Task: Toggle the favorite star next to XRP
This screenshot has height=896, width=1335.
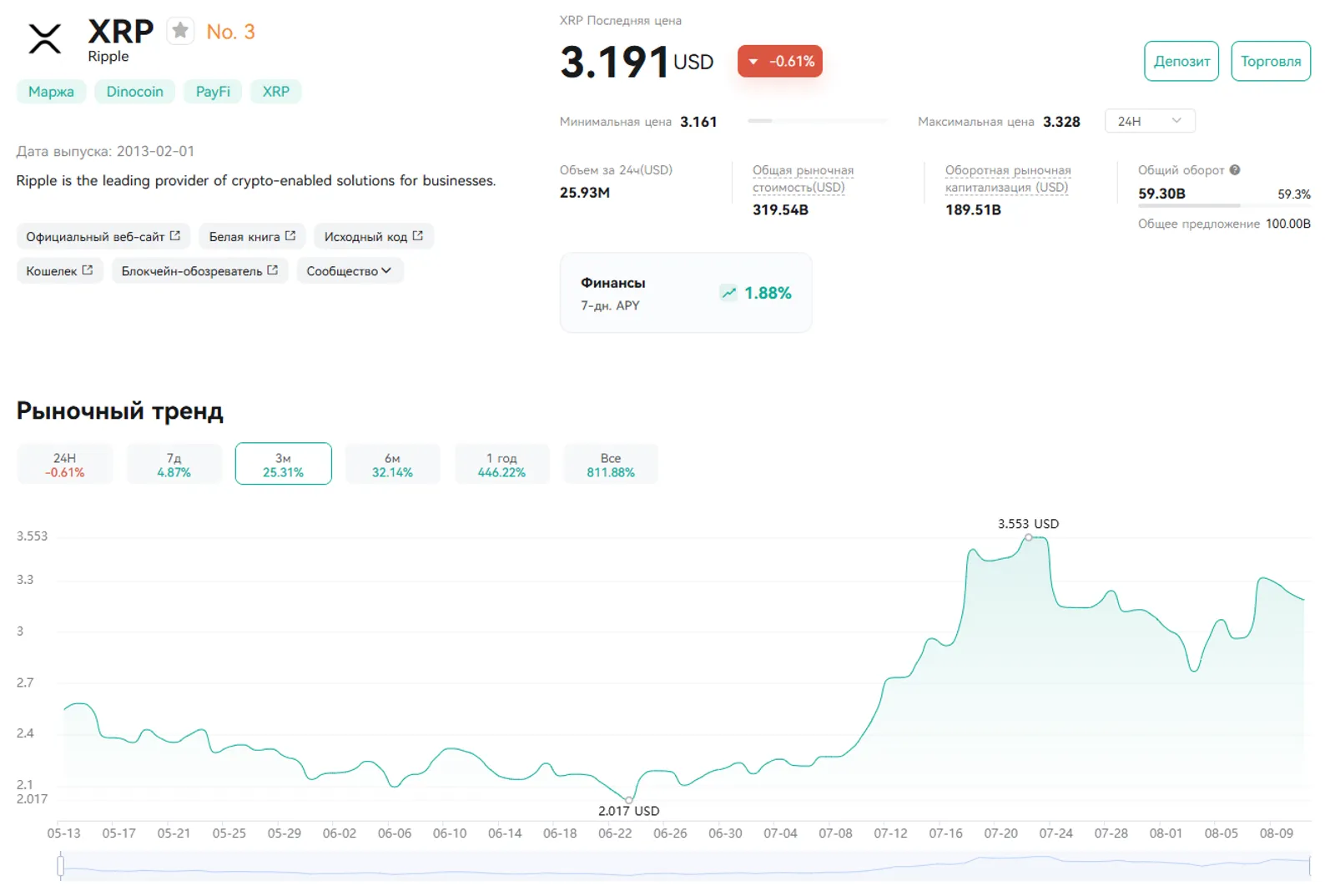Action: (x=180, y=31)
